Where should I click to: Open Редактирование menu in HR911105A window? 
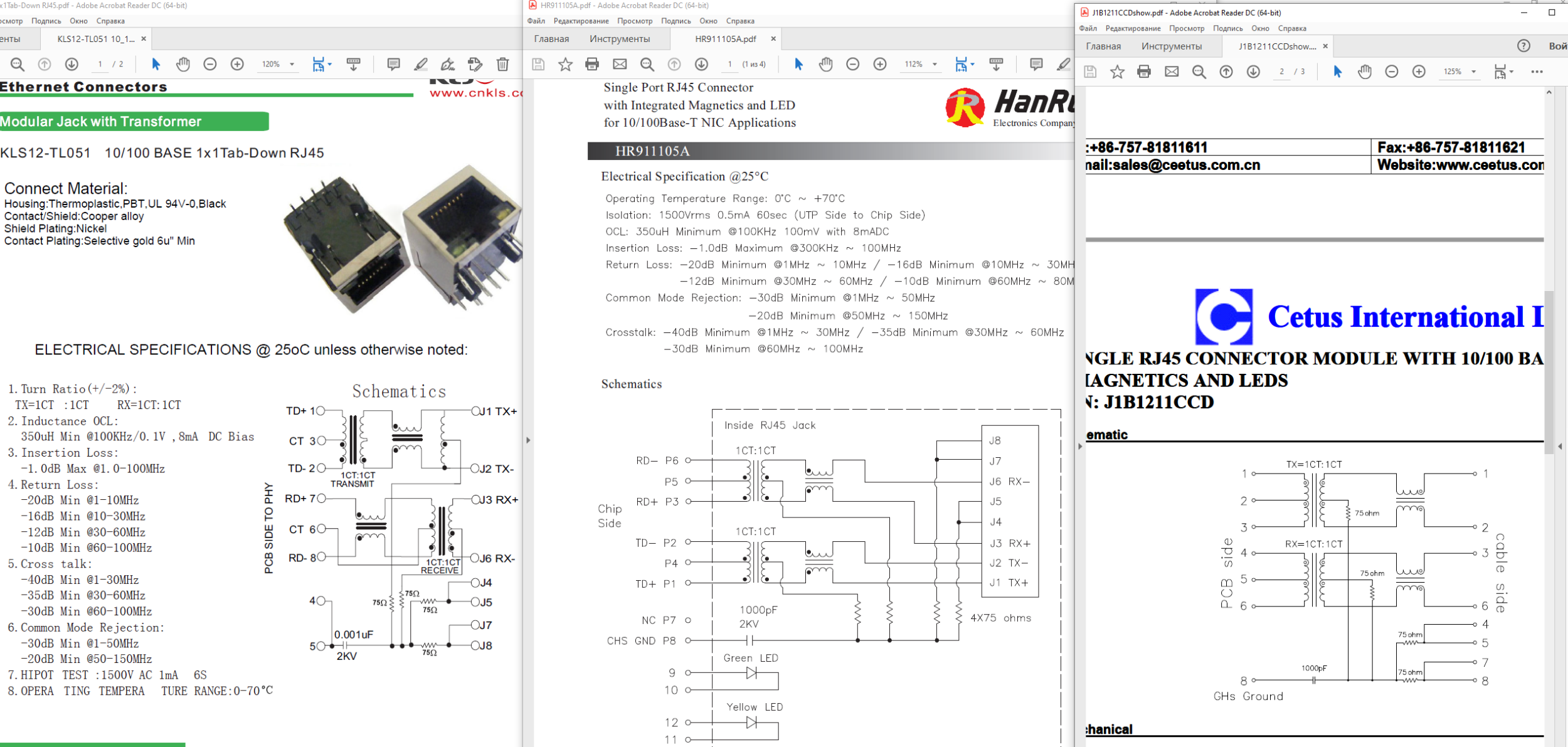click(581, 21)
